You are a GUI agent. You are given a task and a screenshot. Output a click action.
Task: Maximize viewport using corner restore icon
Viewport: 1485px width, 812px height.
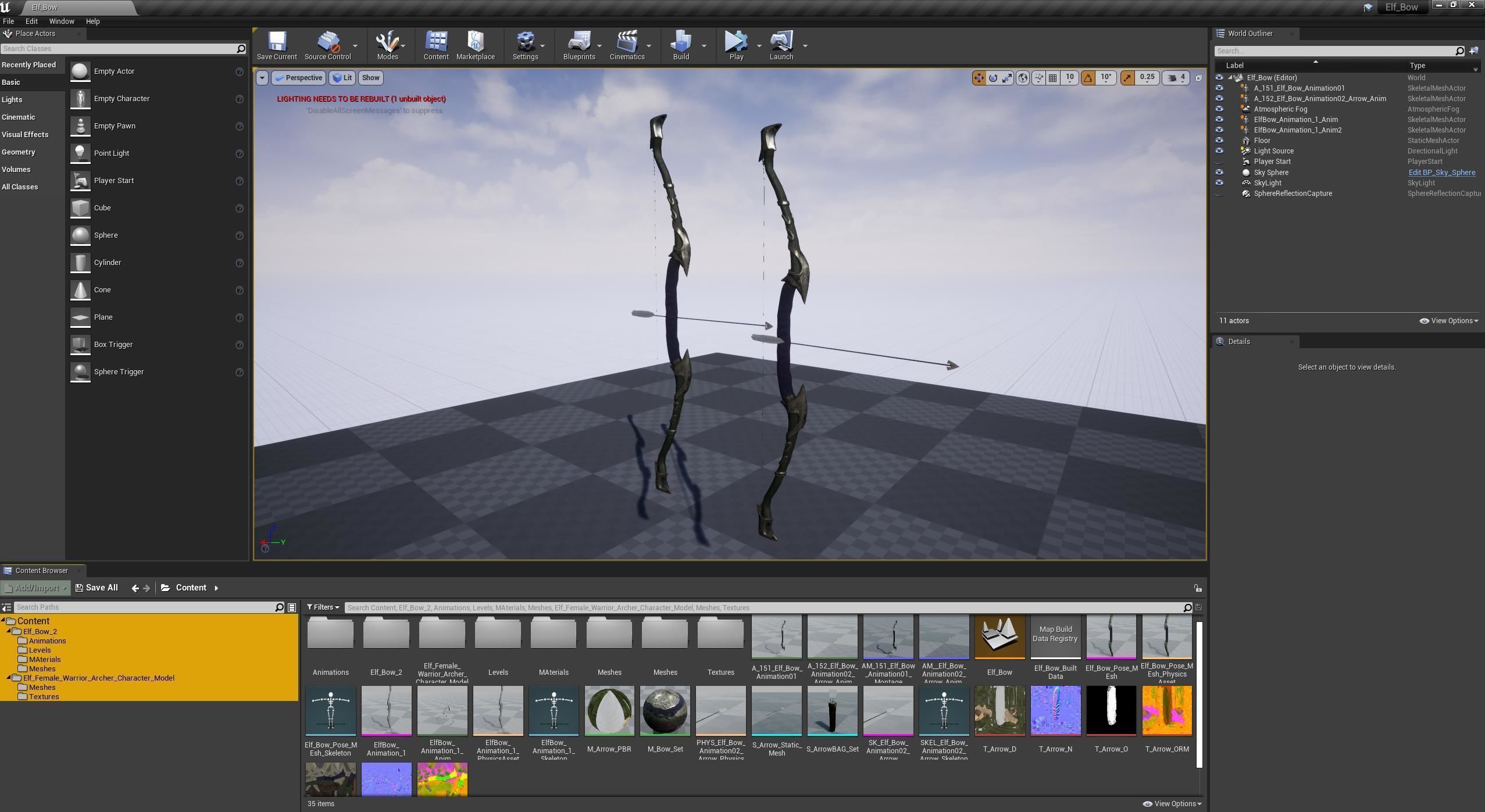pyautogui.click(x=1198, y=77)
